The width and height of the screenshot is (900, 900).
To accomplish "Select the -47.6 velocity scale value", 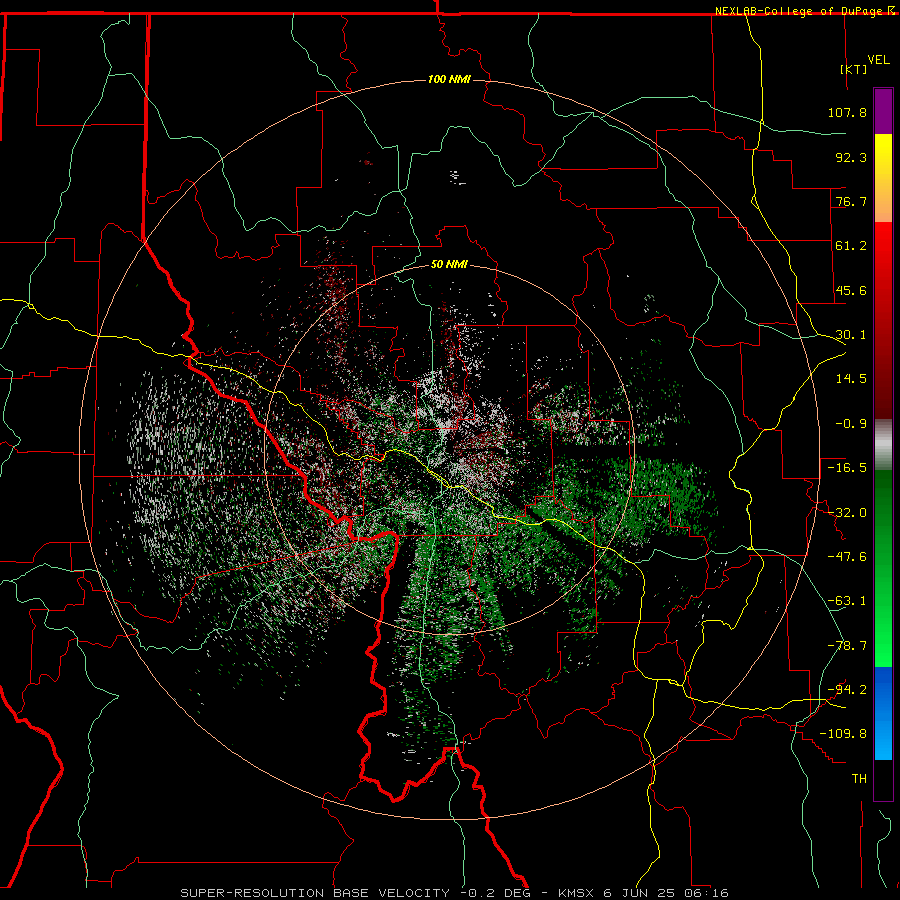I will [847, 557].
